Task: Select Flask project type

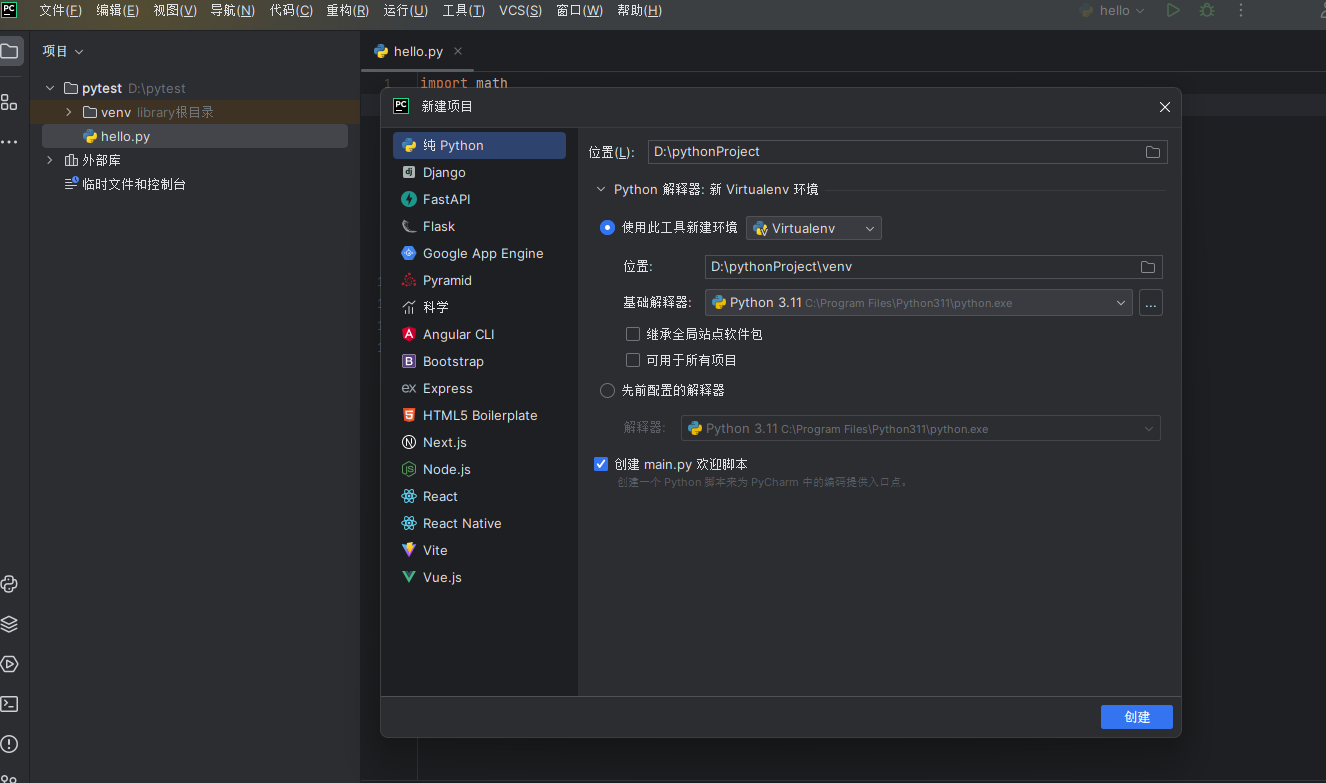Action: coord(479,226)
